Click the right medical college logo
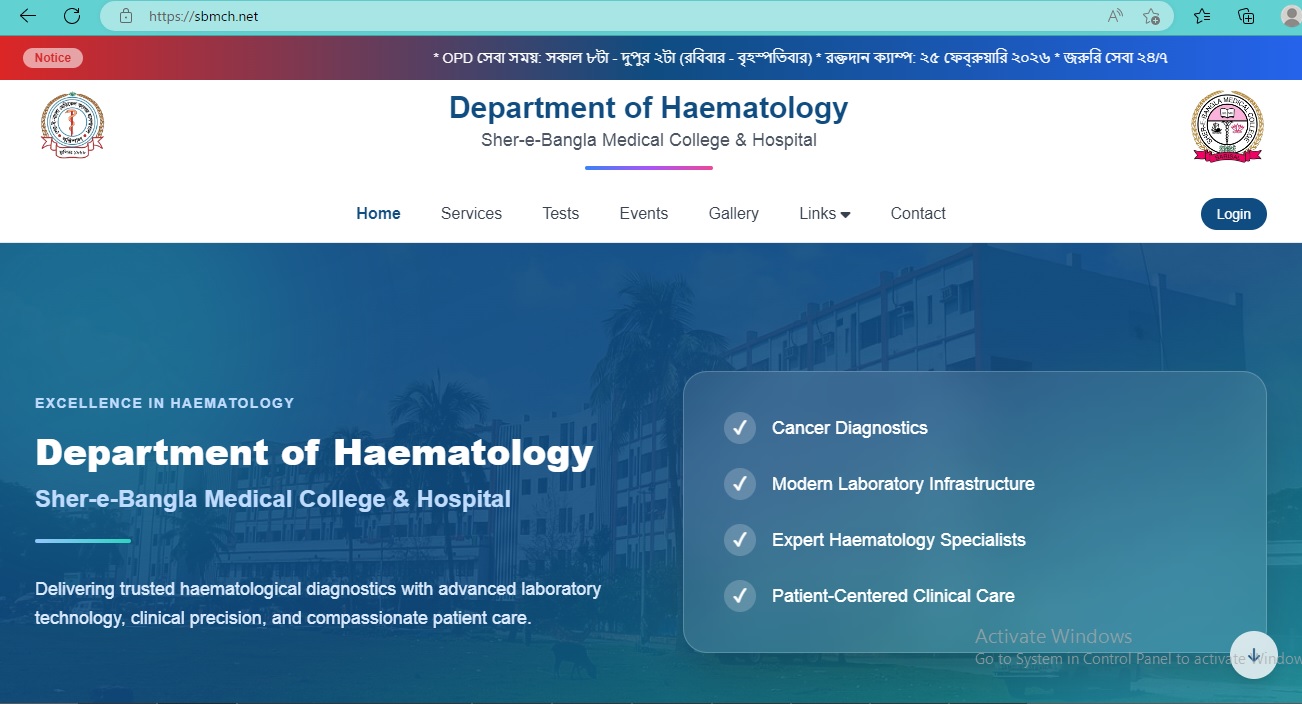 [x=1227, y=127]
